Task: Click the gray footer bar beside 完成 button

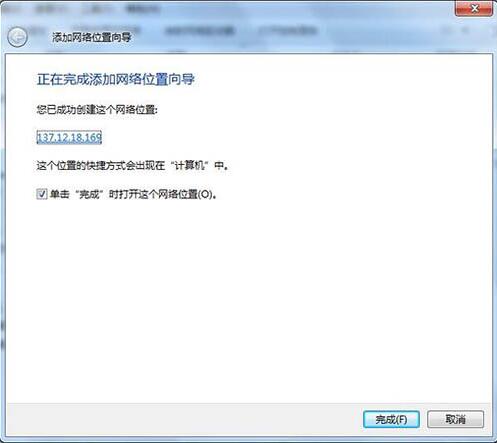Action: (183, 419)
